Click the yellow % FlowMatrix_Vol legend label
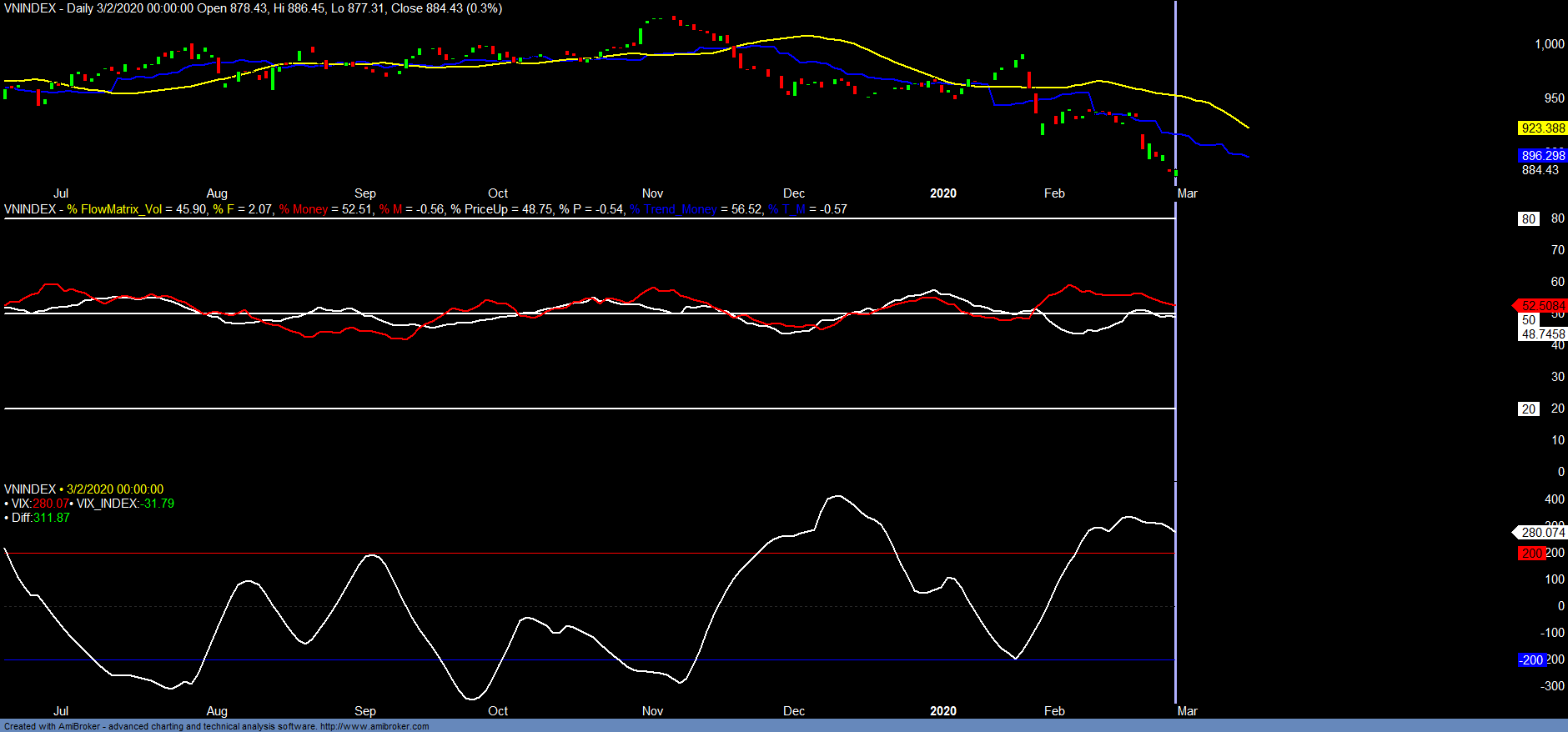Image resolution: width=1568 pixels, height=732 pixels. coord(114,209)
